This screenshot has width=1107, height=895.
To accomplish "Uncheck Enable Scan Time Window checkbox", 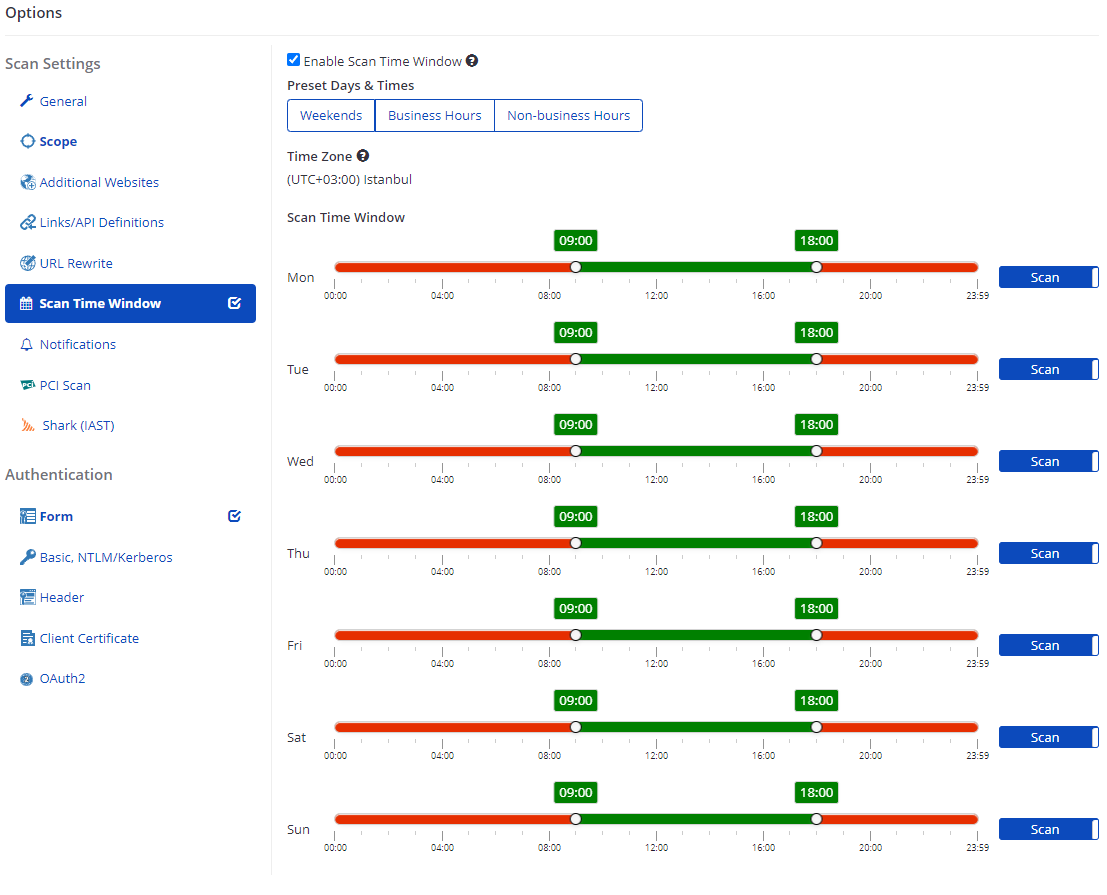I will point(293,60).
